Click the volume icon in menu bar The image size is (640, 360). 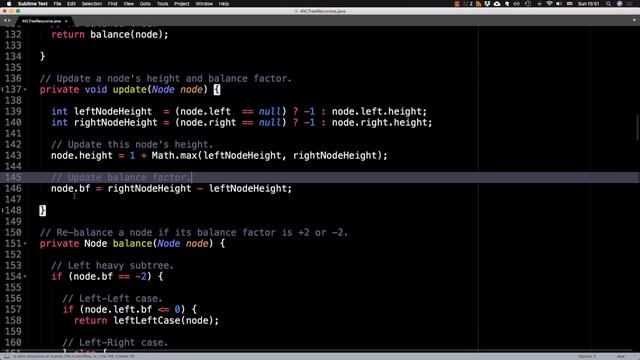coord(559,4)
